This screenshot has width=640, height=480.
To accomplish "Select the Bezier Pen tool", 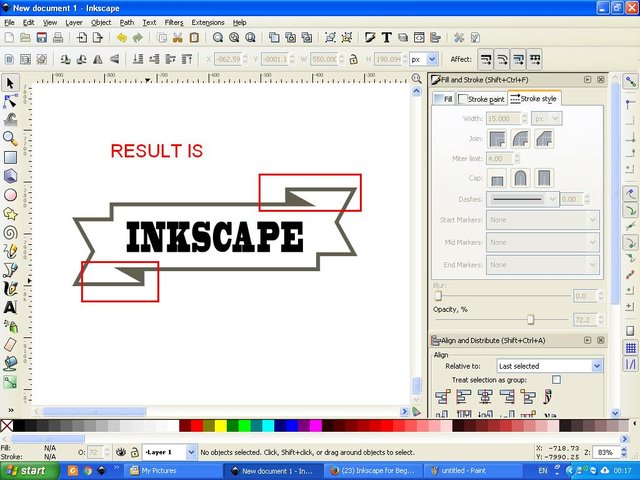I will (10, 269).
